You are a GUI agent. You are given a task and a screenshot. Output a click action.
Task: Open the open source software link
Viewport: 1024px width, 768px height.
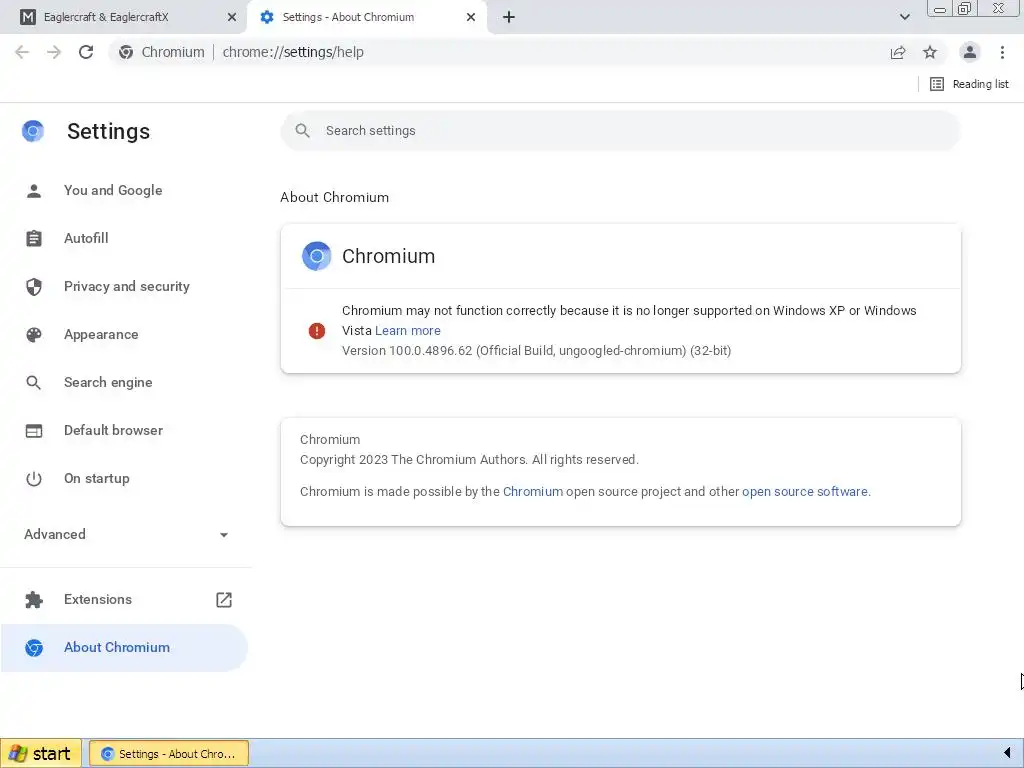(x=805, y=492)
